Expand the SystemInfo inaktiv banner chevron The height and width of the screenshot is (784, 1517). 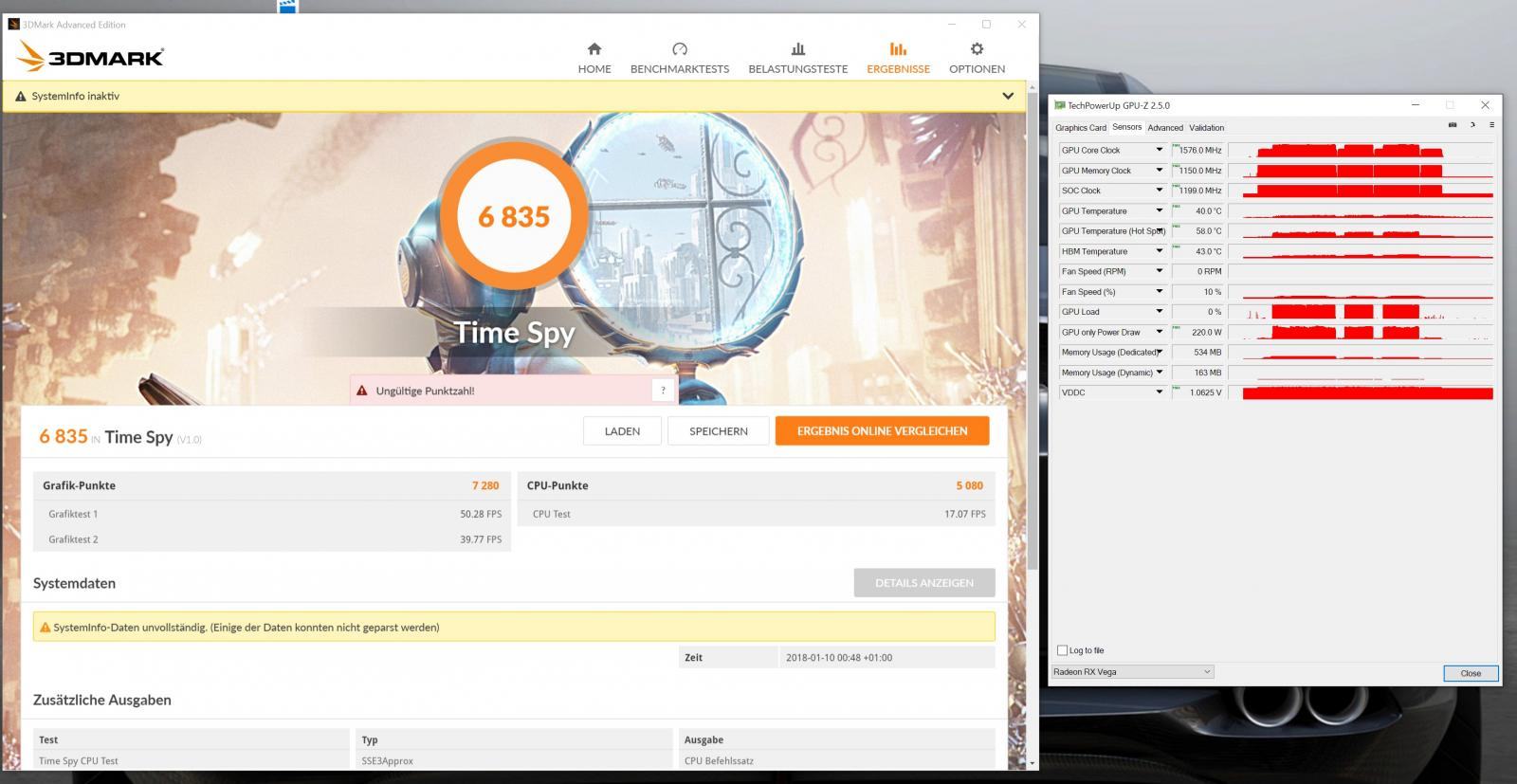(x=1007, y=96)
